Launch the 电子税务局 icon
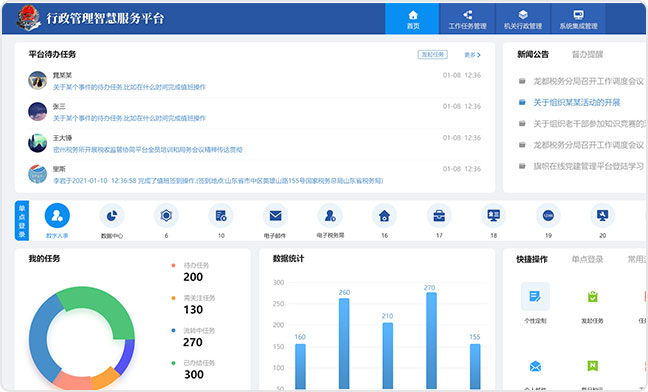Viewport: 648px width, 392px height. pos(330,216)
